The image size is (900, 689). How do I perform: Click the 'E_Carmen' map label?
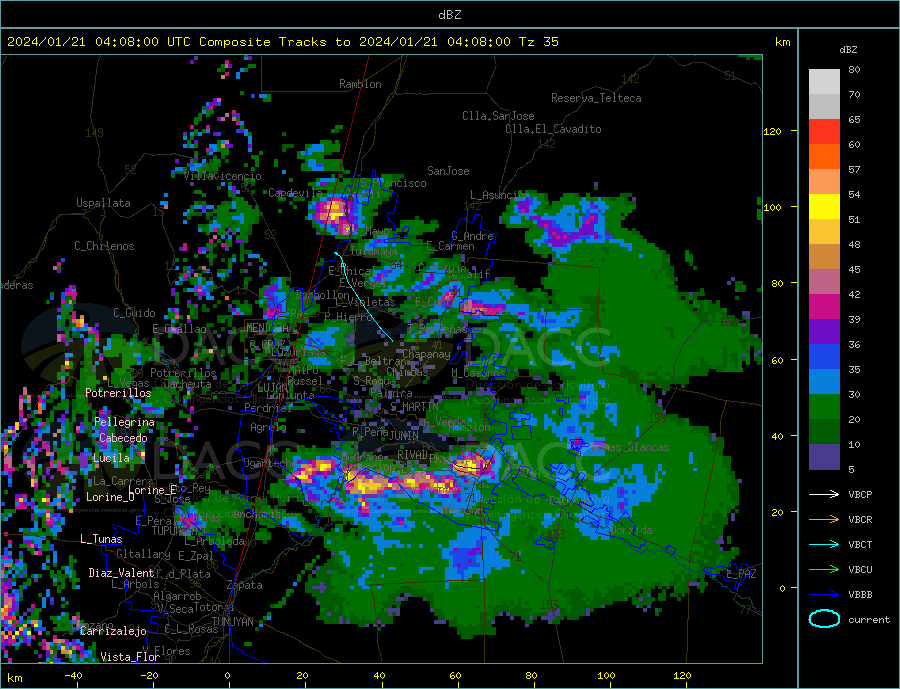450,246
